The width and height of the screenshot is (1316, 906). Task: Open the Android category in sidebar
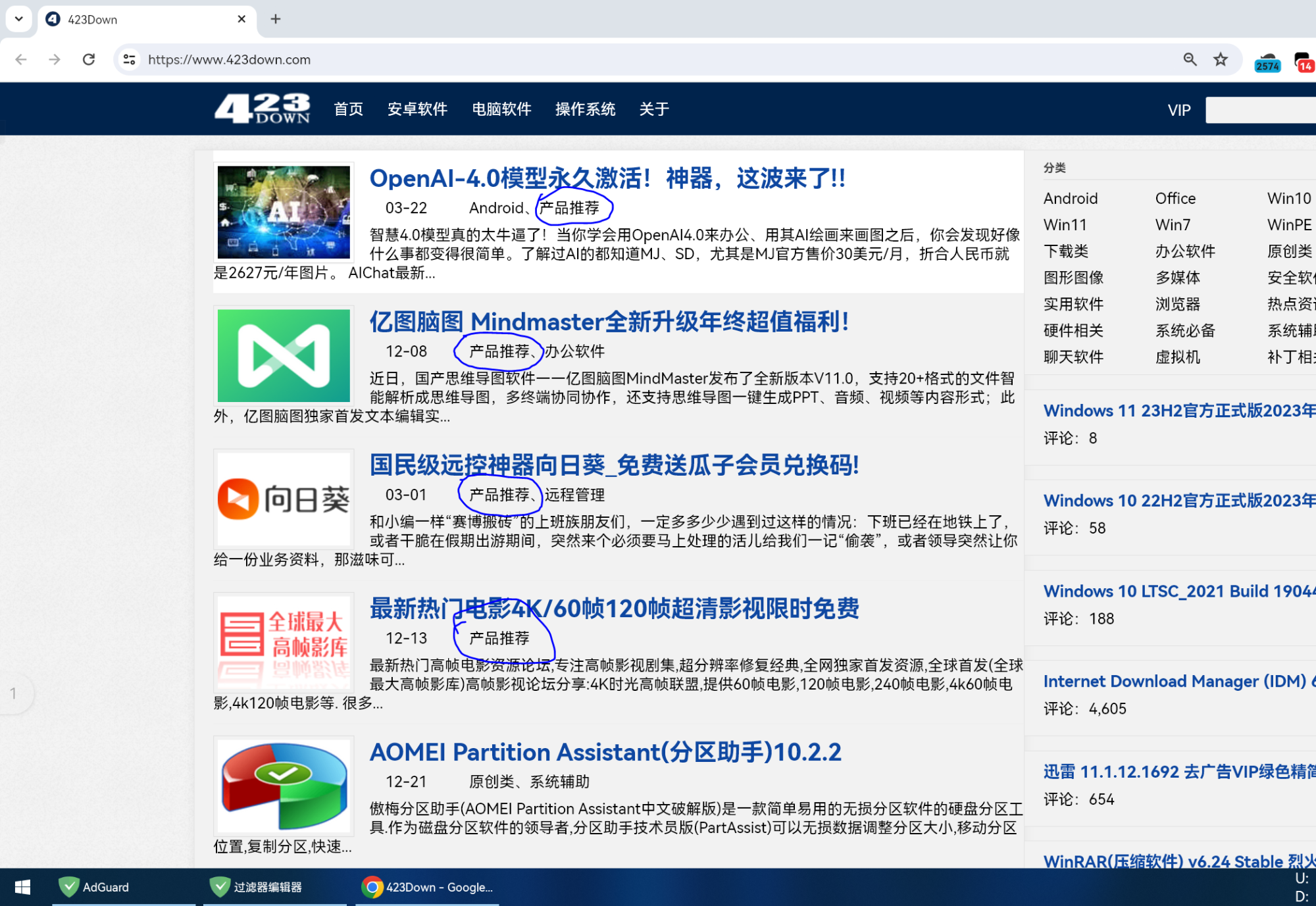pos(1071,198)
